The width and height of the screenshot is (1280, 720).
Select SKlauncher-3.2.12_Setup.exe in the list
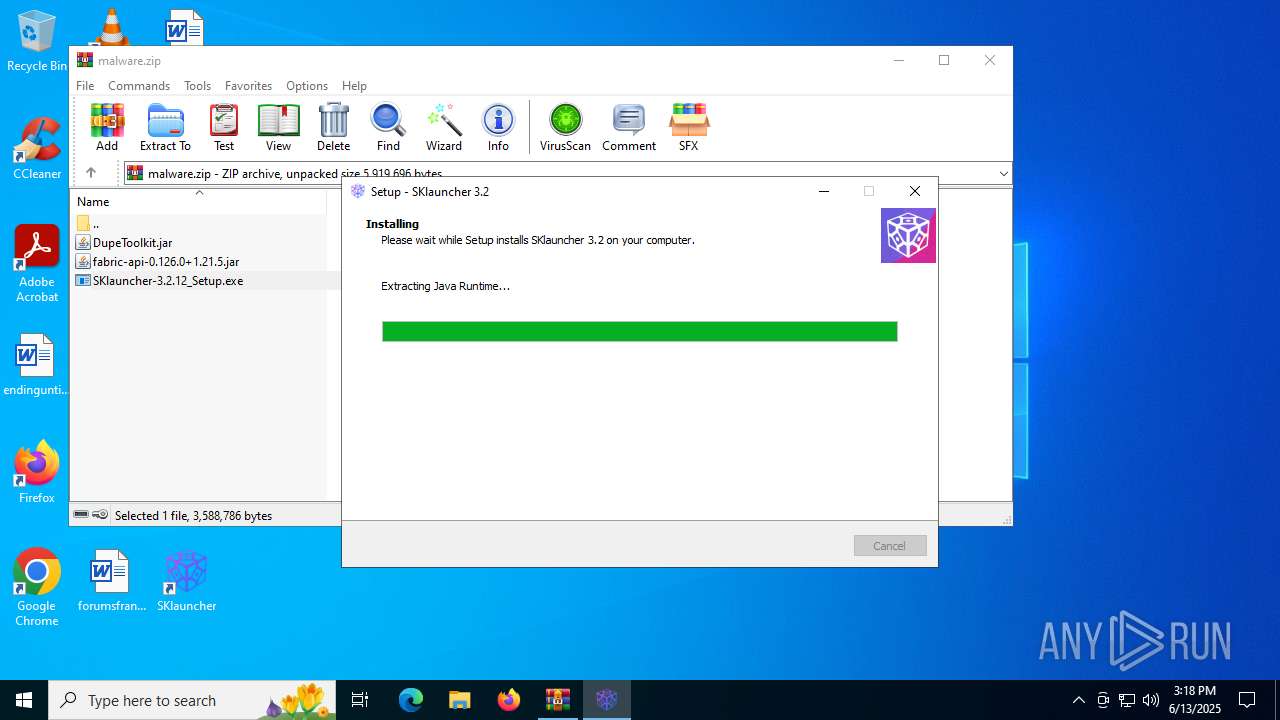point(159,281)
